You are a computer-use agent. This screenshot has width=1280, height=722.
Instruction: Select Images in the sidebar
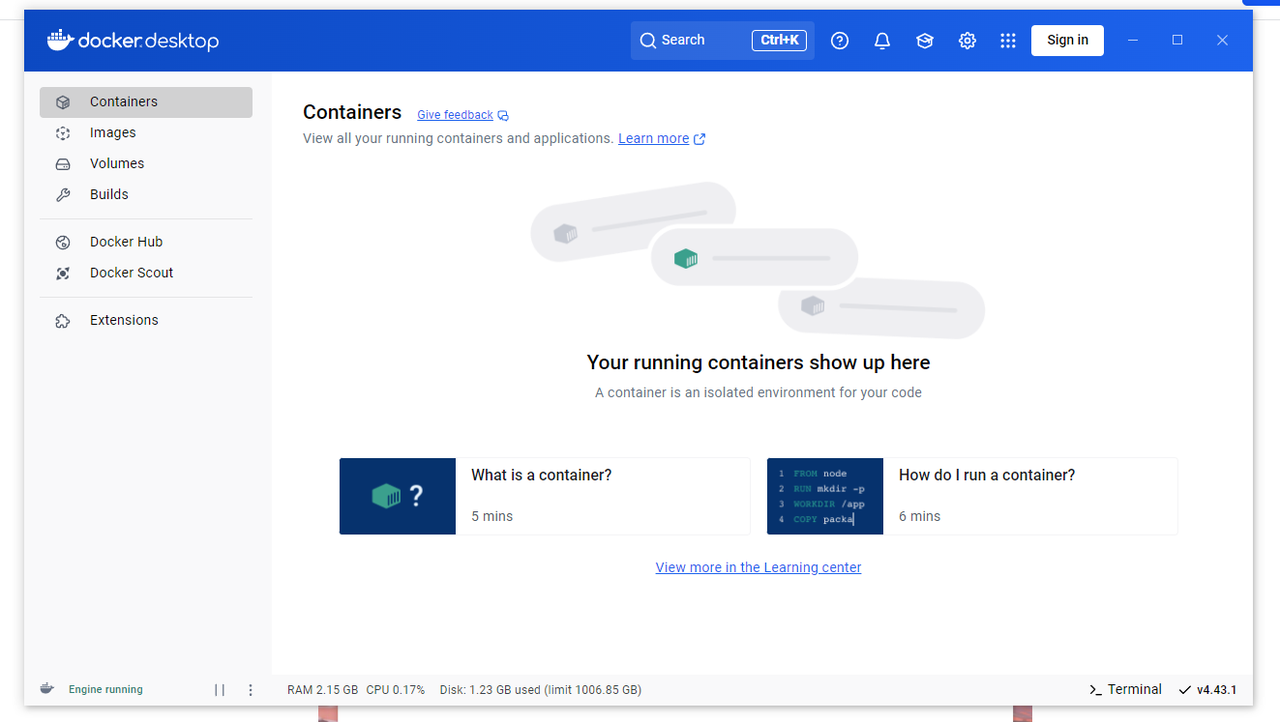pos(113,133)
